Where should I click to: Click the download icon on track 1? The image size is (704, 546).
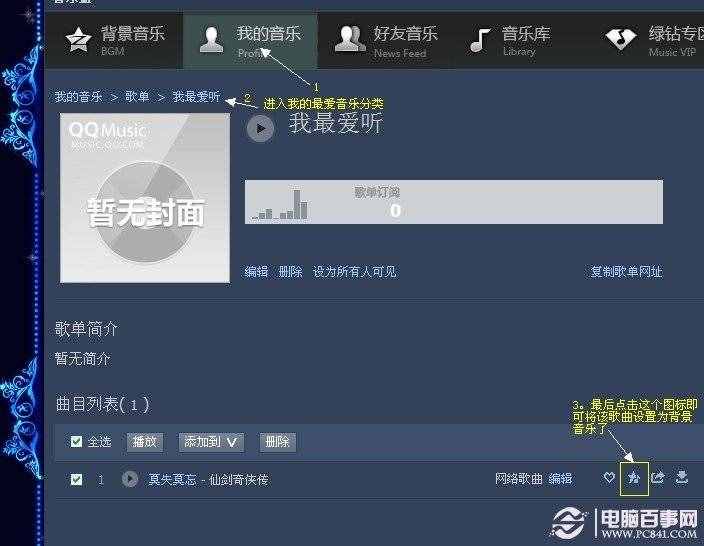point(682,477)
